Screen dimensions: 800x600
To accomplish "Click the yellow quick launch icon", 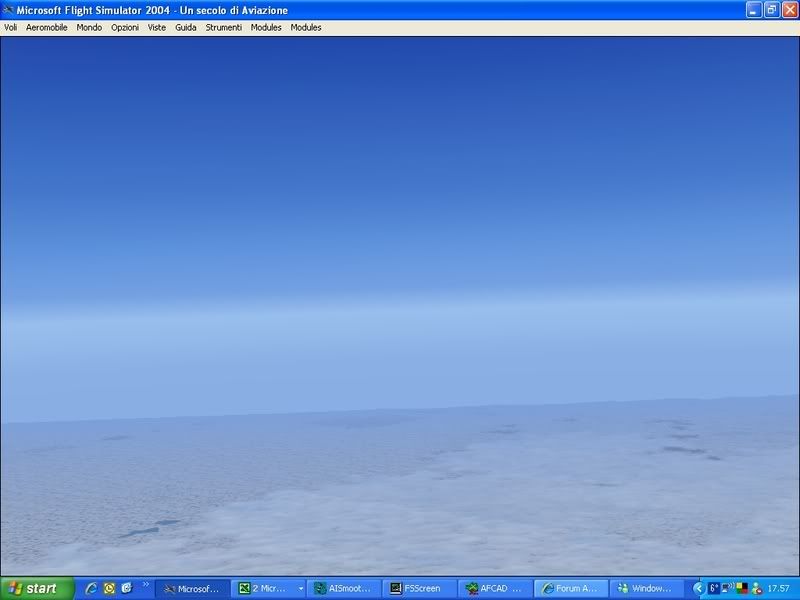I will click(109, 588).
